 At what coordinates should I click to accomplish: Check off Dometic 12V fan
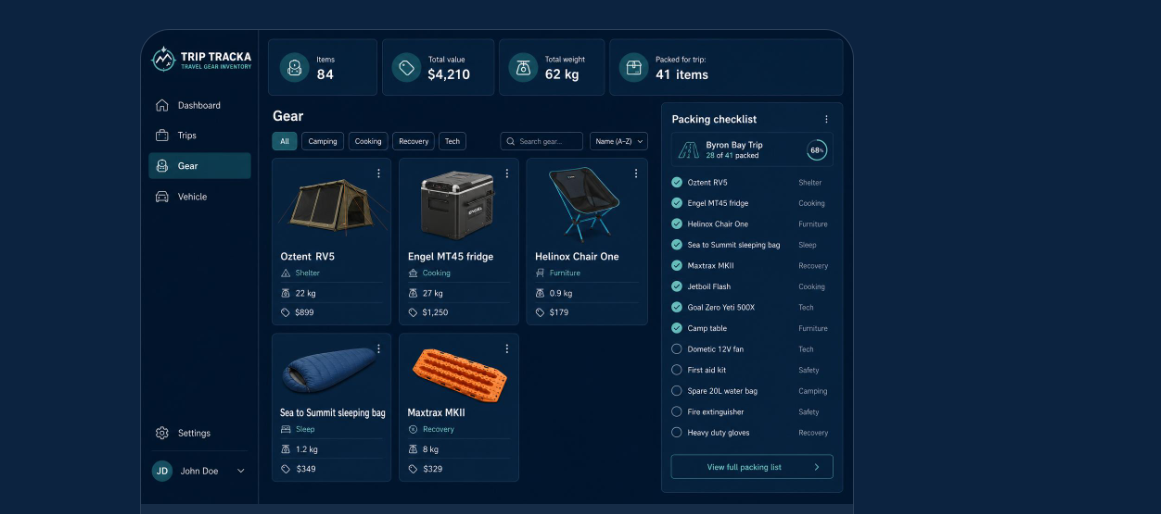pos(676,349)
